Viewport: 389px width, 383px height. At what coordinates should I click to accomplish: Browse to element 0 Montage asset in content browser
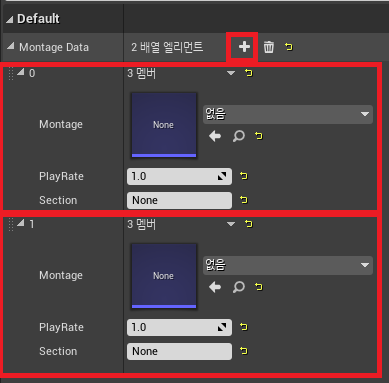pyautogui.click(x=239, y=136)
